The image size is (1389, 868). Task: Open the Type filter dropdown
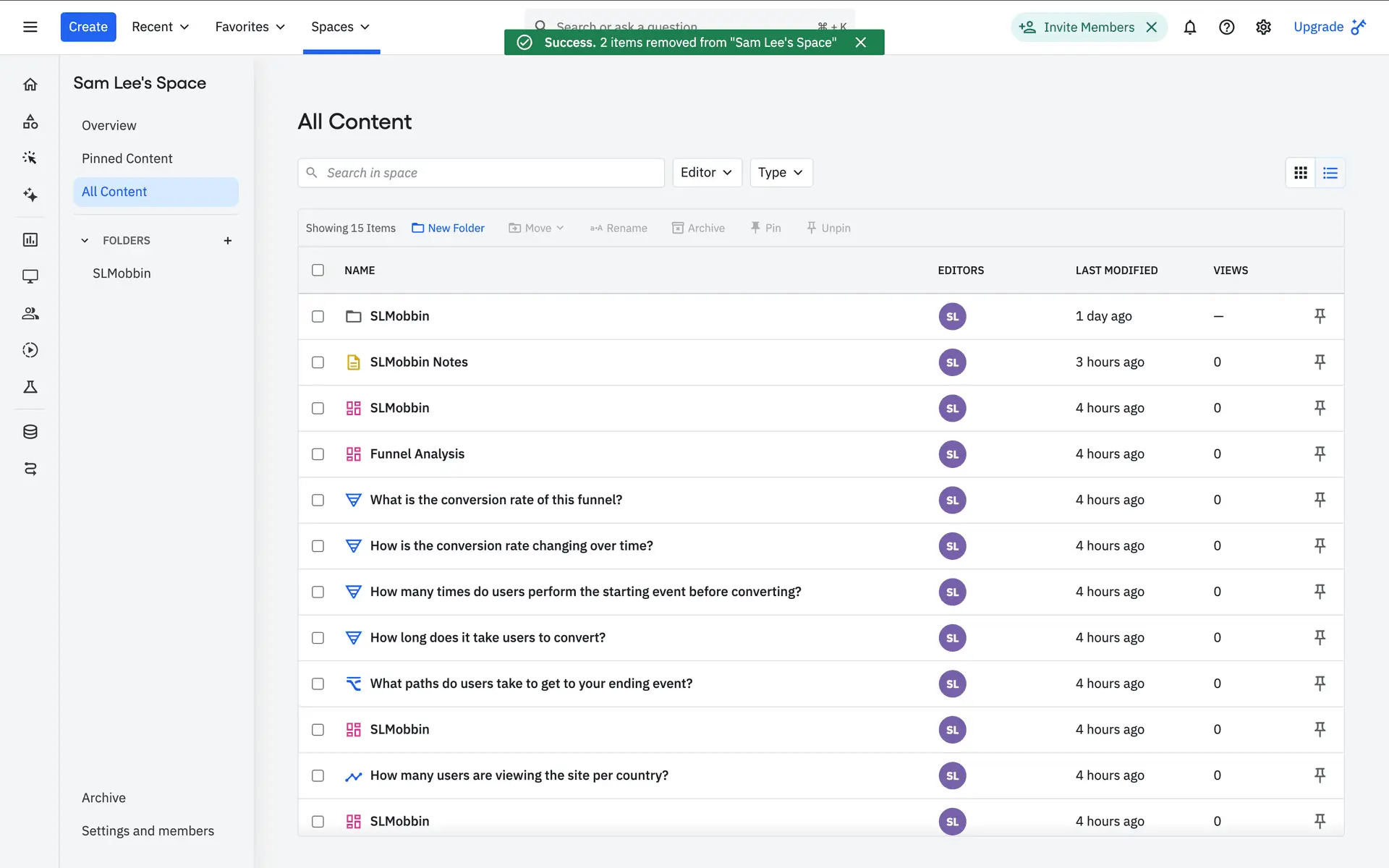click(780, 173)
